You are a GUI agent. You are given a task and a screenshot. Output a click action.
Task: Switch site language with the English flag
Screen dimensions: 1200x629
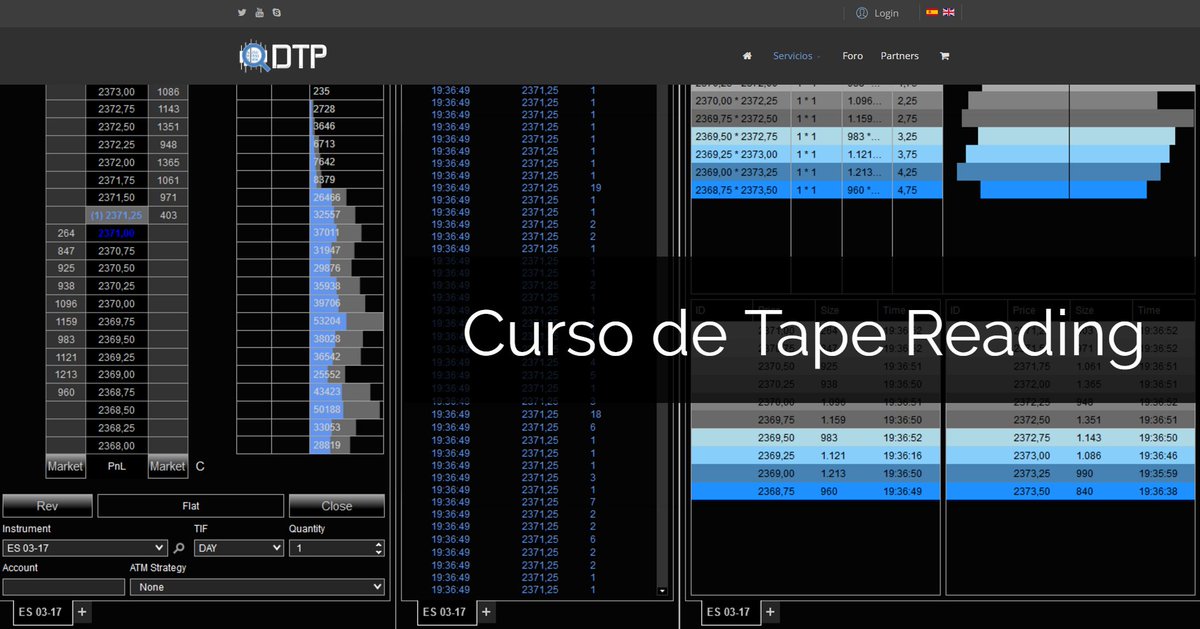pos(948,12)
